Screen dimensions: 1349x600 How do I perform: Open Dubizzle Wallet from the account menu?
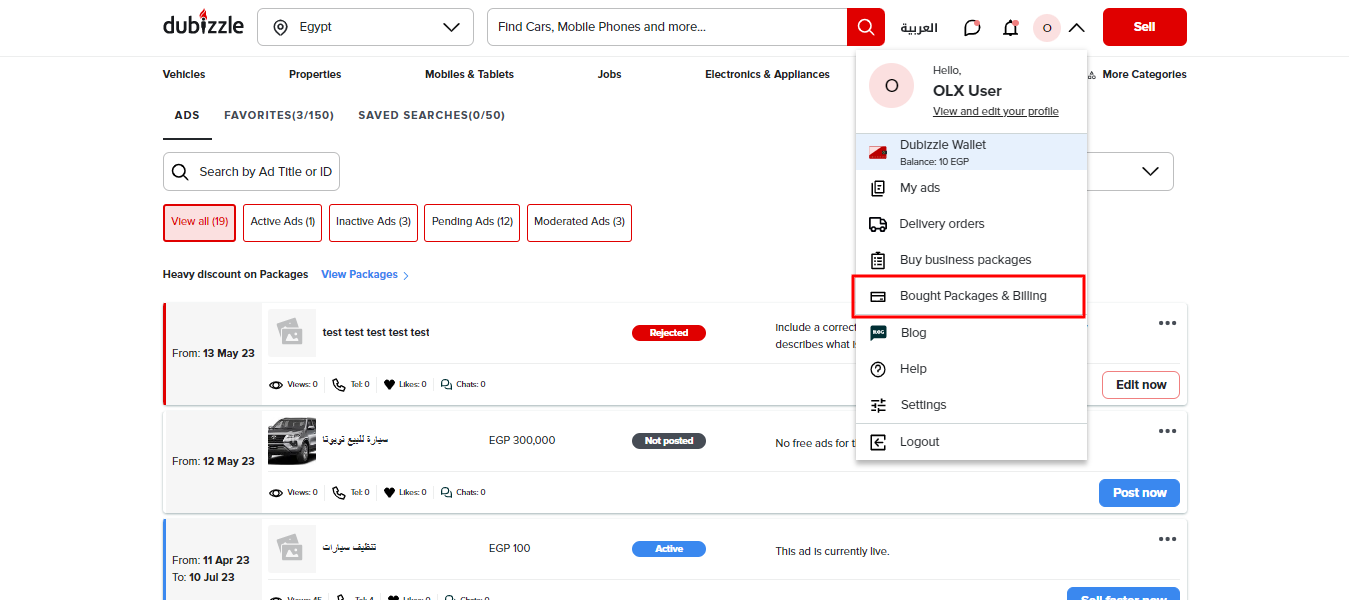[971, 152]
